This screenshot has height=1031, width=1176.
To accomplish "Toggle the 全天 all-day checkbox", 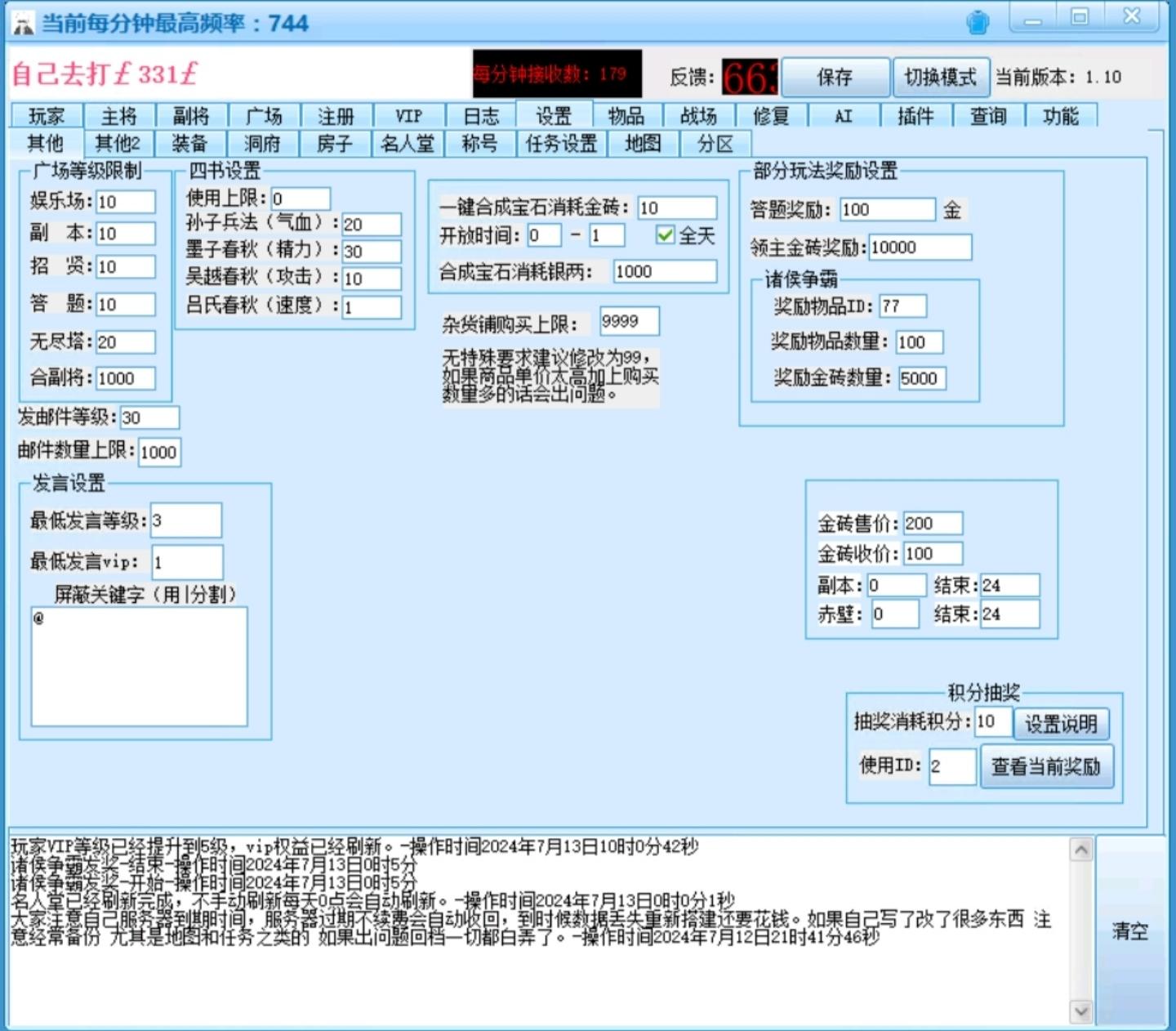I will 666,235.
